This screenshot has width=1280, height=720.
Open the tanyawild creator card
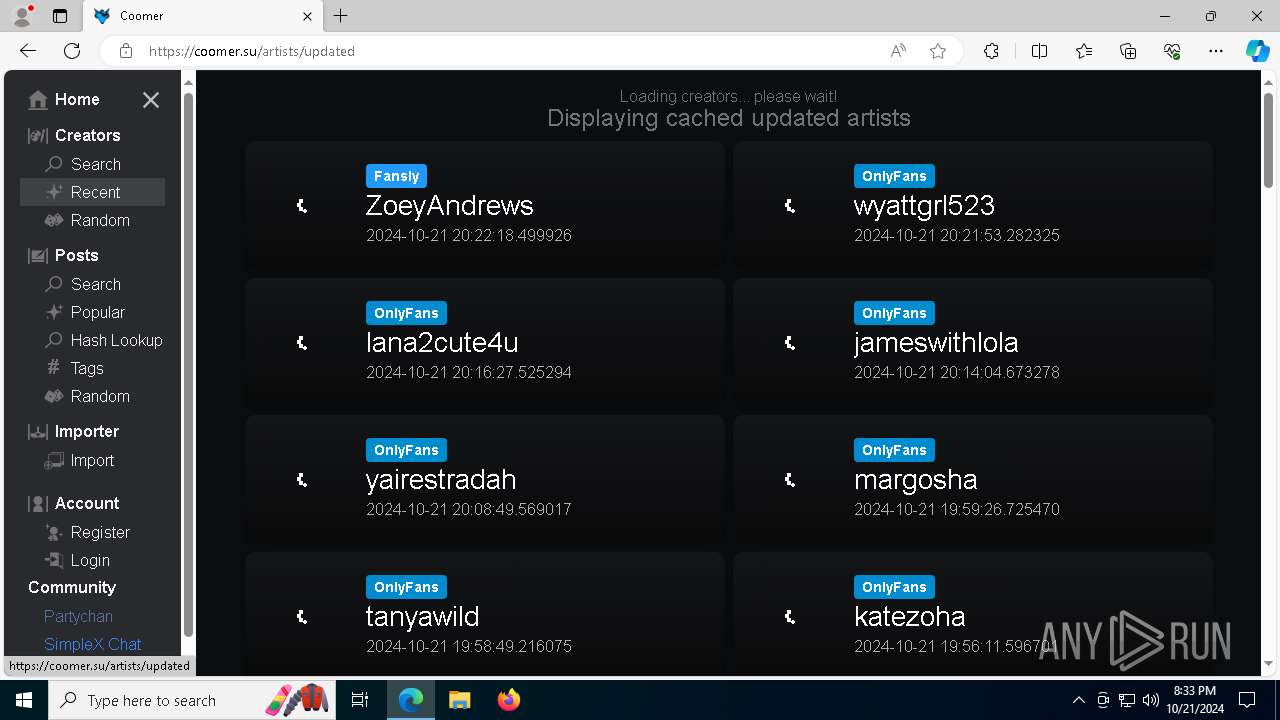tap(485, 612)
